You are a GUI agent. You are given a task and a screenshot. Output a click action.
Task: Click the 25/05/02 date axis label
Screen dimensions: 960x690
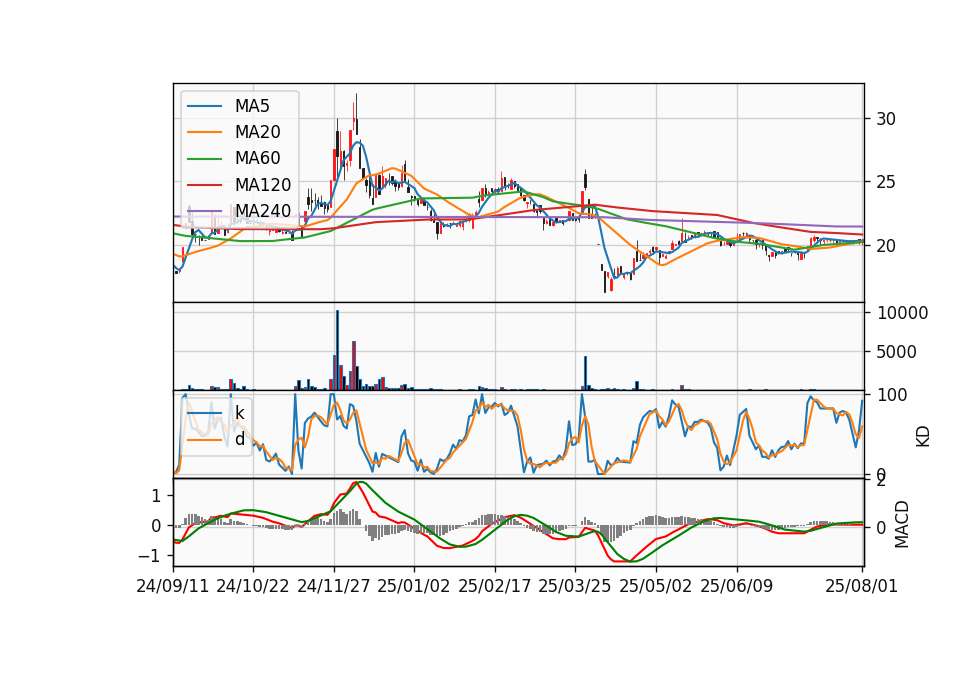click(x=656, y=587)
